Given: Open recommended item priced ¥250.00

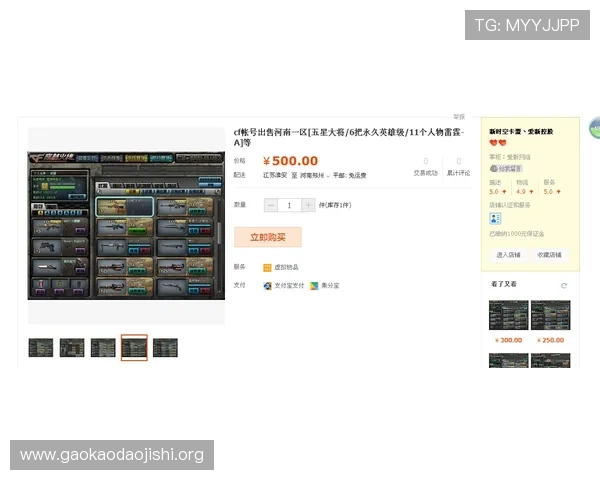Looking at the screenshot, I should [550, 316].
